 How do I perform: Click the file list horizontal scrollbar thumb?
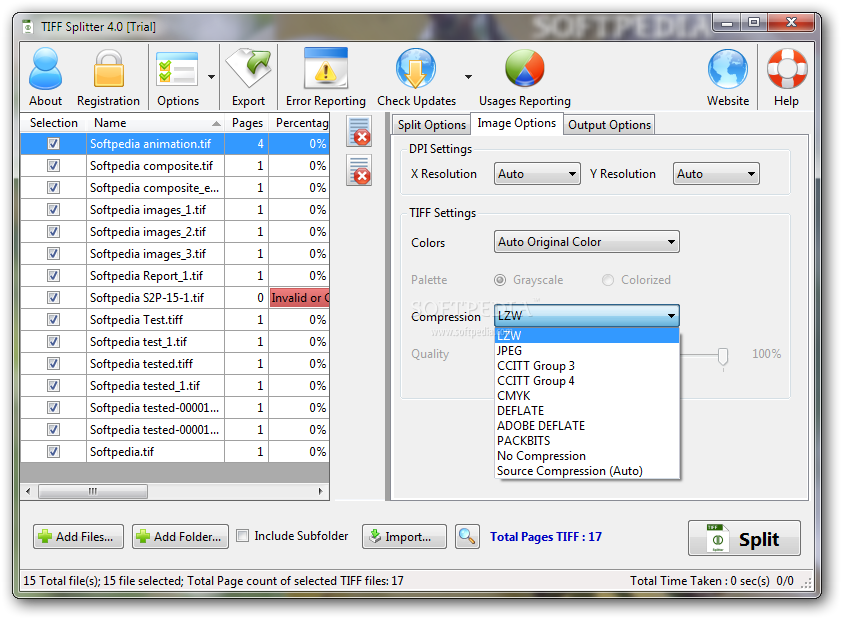point(93,491)
